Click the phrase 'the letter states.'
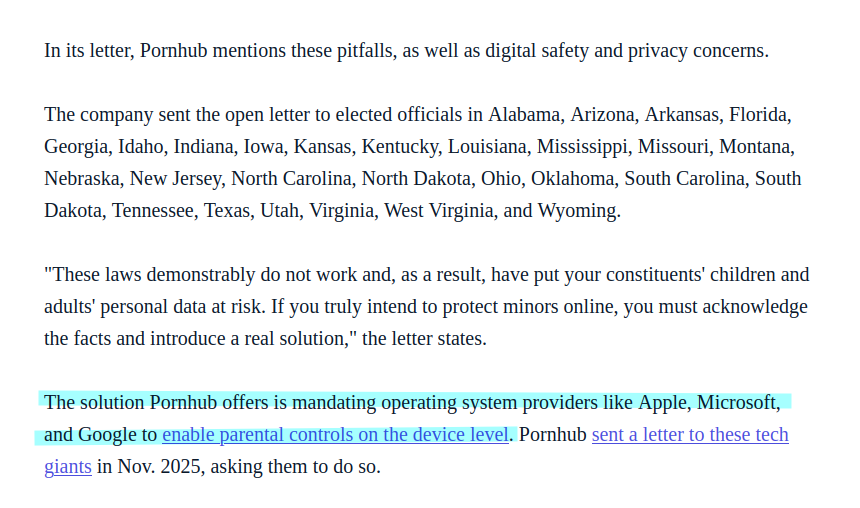The height and width of the screenshot is (508, 860). 424,338
